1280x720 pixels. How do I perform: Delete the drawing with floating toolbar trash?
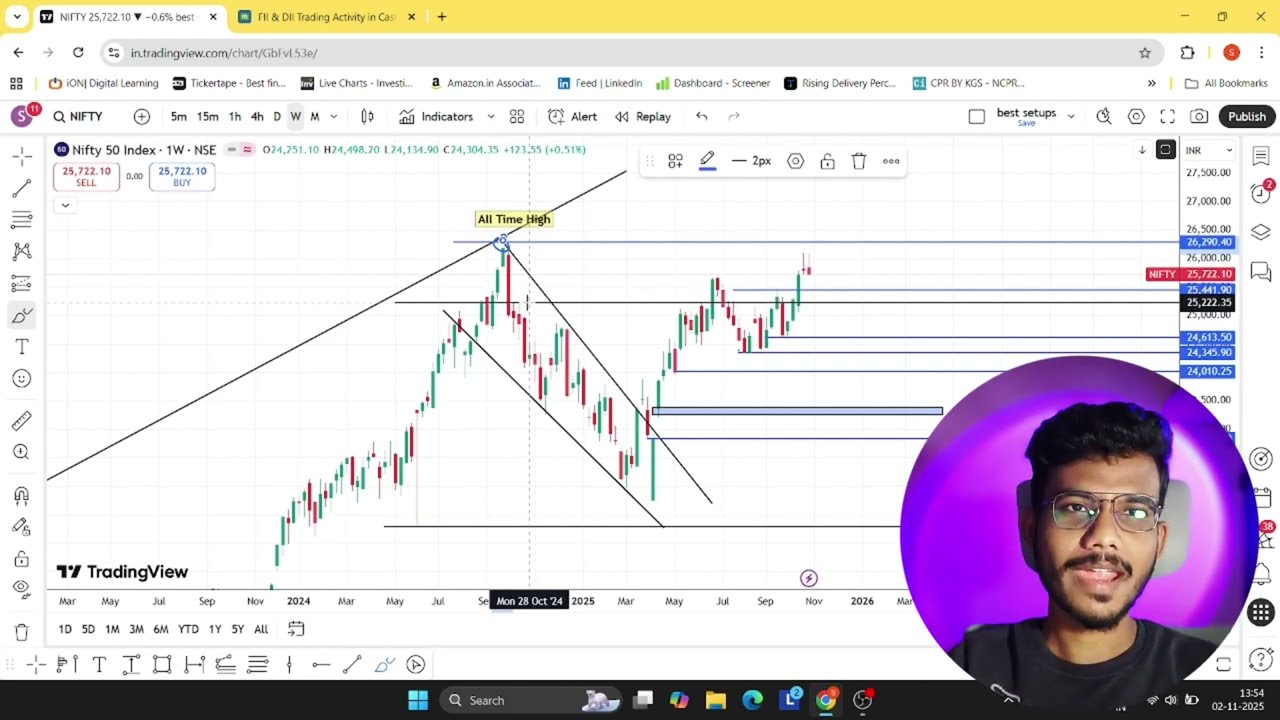859,161
